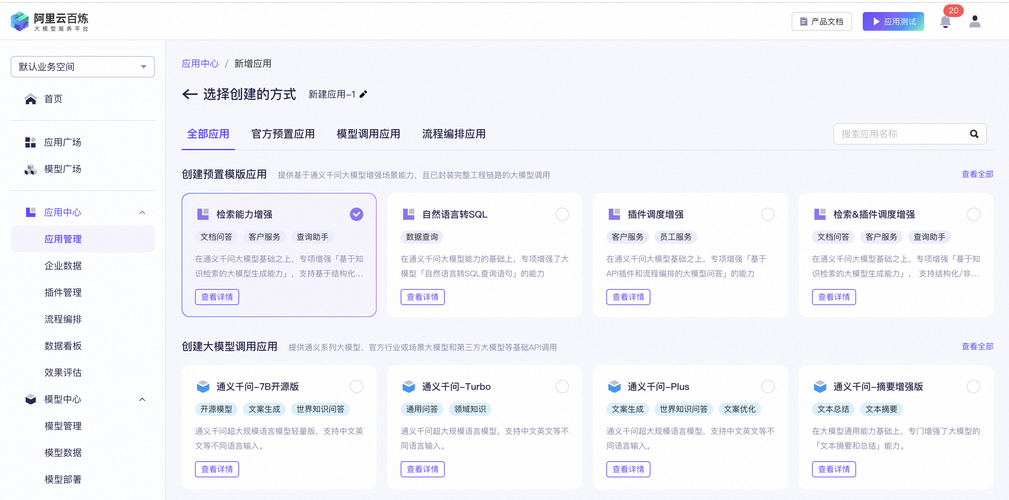This screenshot has height=500, width=1009.
Task: Select the 插件调度增强 radio button
Action: [x=768, y=214]
